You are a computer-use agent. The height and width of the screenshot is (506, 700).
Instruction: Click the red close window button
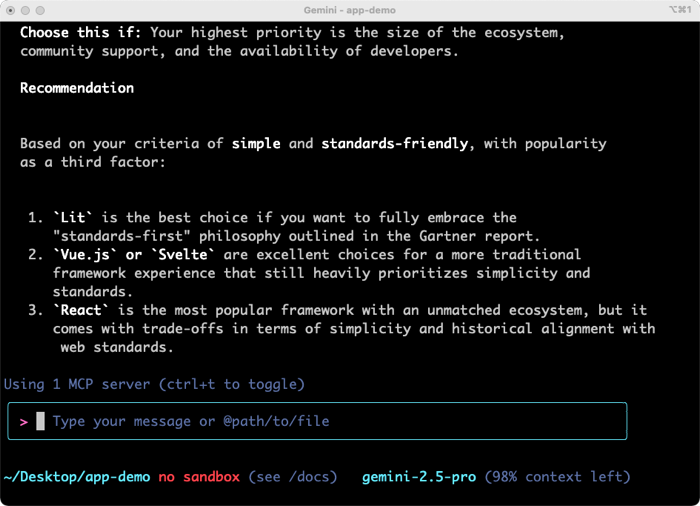point(13,9)
